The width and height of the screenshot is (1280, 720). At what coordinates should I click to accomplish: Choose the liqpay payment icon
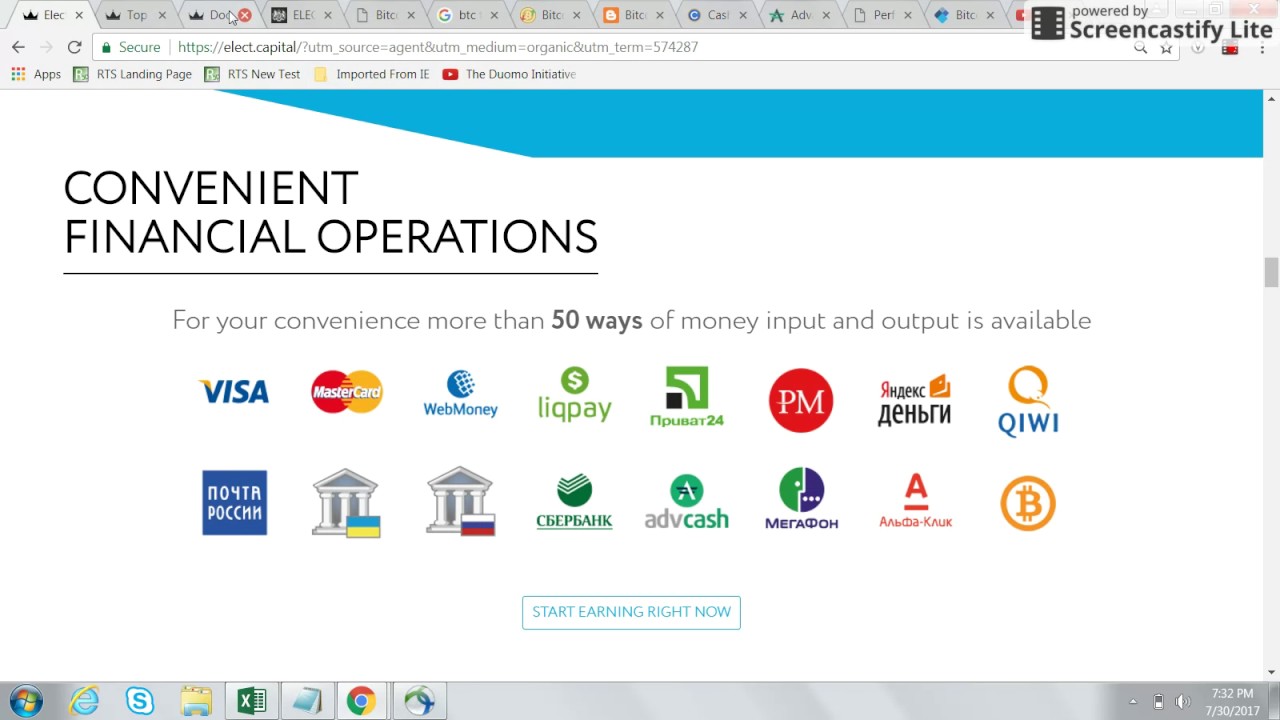[575, 395]
